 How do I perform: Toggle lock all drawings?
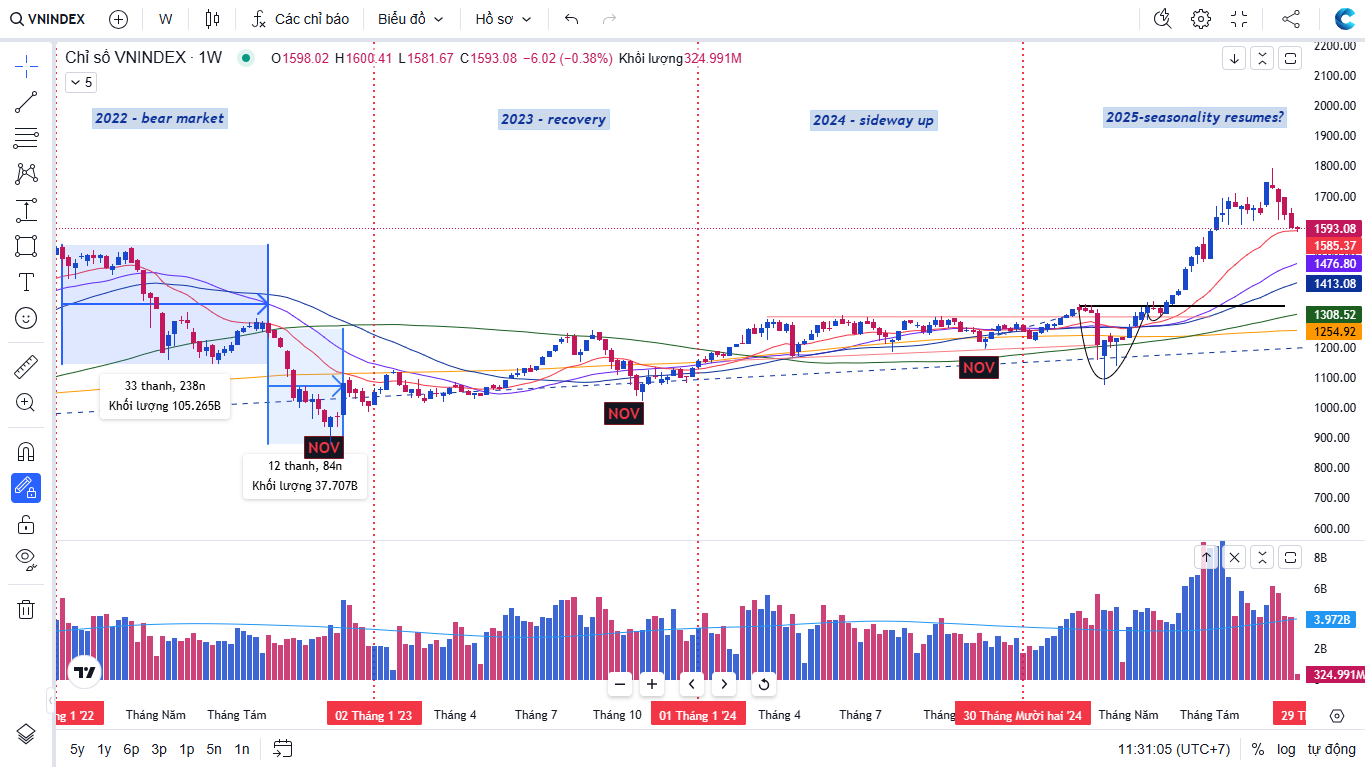[26, 524]
